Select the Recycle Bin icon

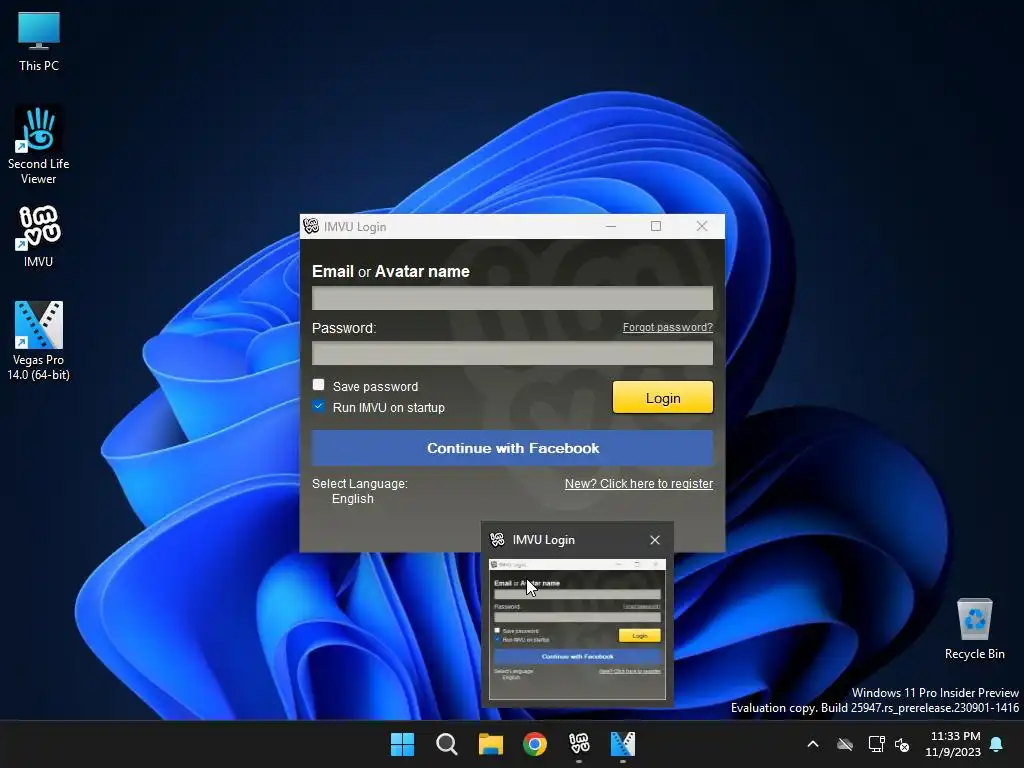pos(974,629)
